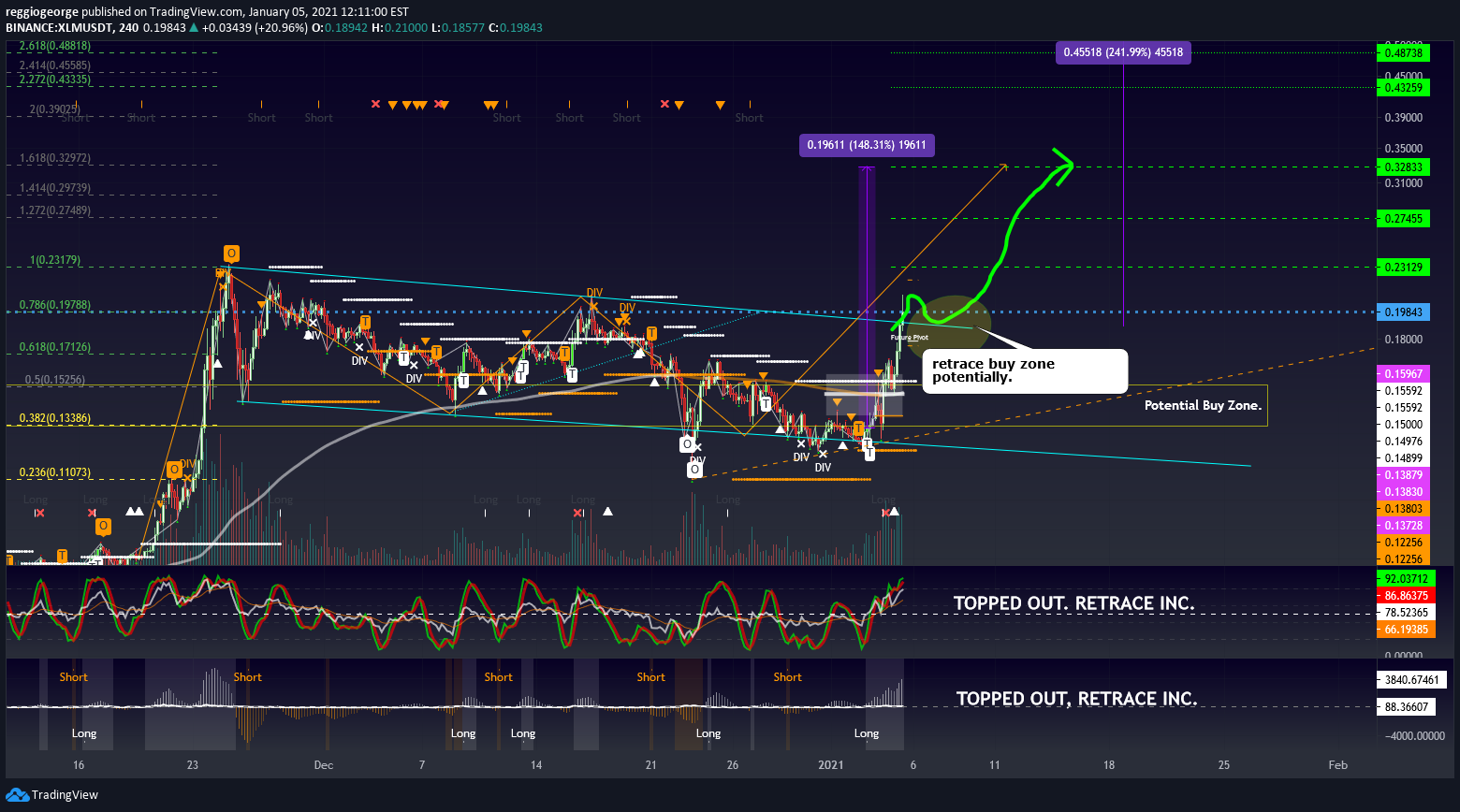Select the 0.786(0.19788) Fibonacci label
This screenshot has height=812, width=1460.
(x=55, y=305)
